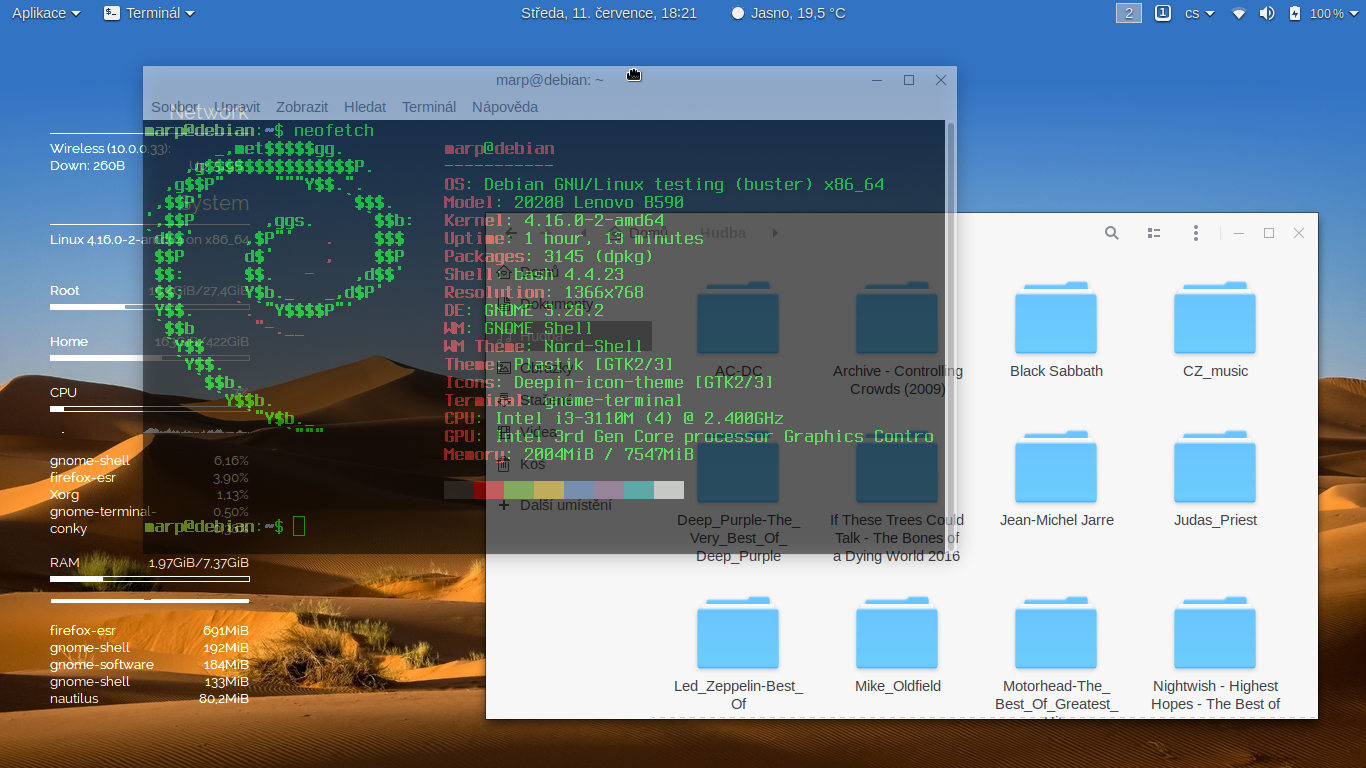The width and height of the screenshot is (1366, 768).
Task: Open the three-dot menu in the file manager
Action: coord(1196,233)
